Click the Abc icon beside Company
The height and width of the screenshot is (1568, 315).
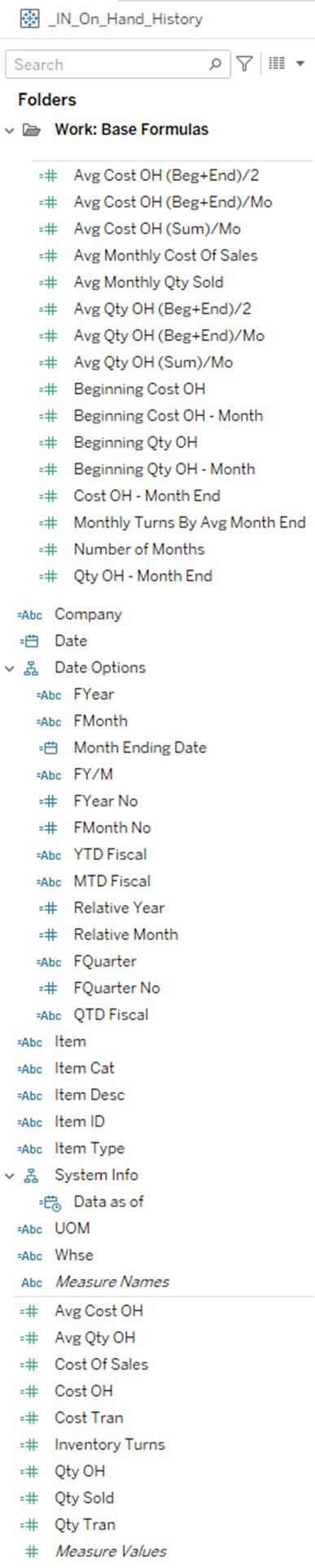(30, 615)
